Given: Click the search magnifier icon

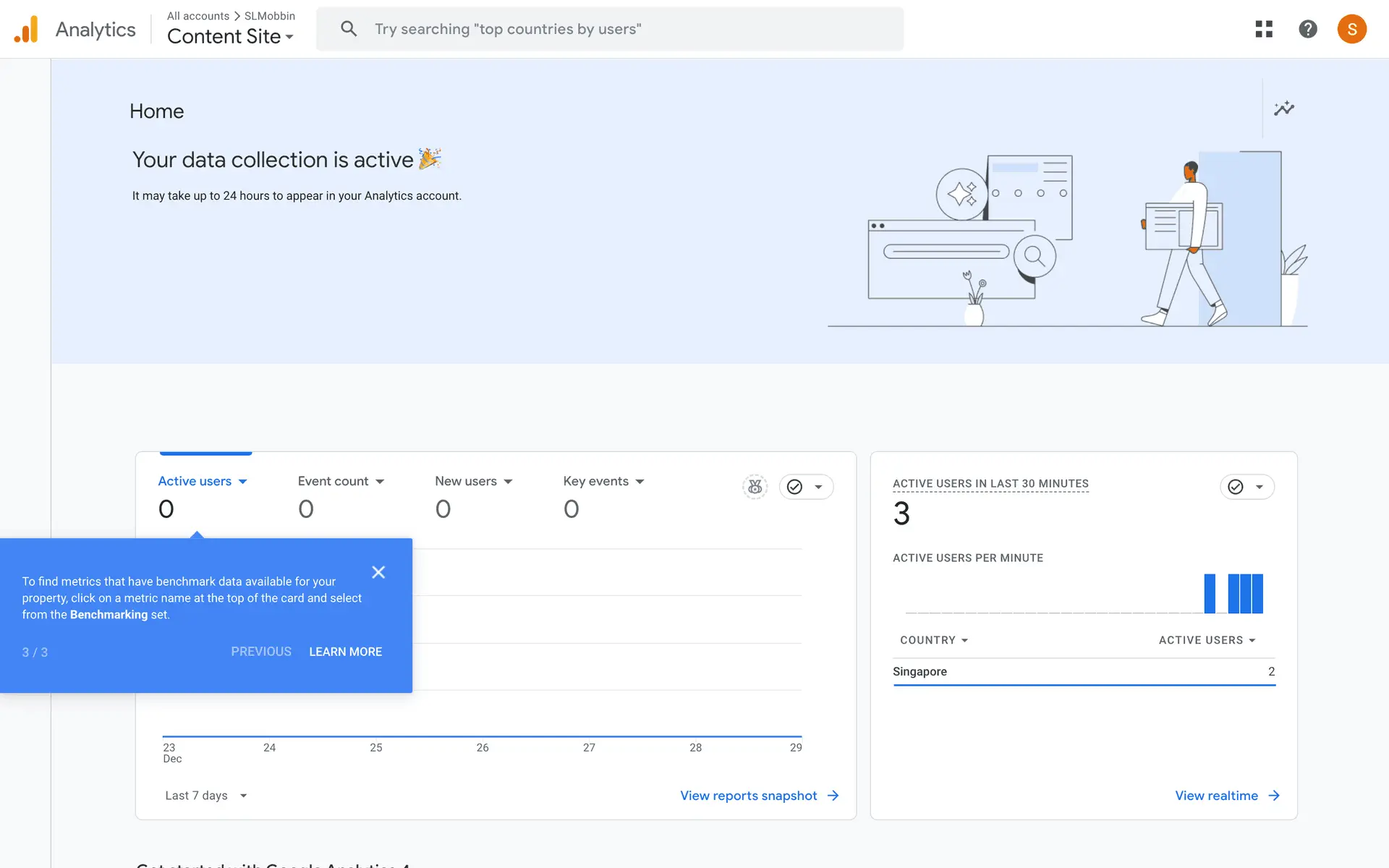Looking at the screenshot, I should click(349, 29).
